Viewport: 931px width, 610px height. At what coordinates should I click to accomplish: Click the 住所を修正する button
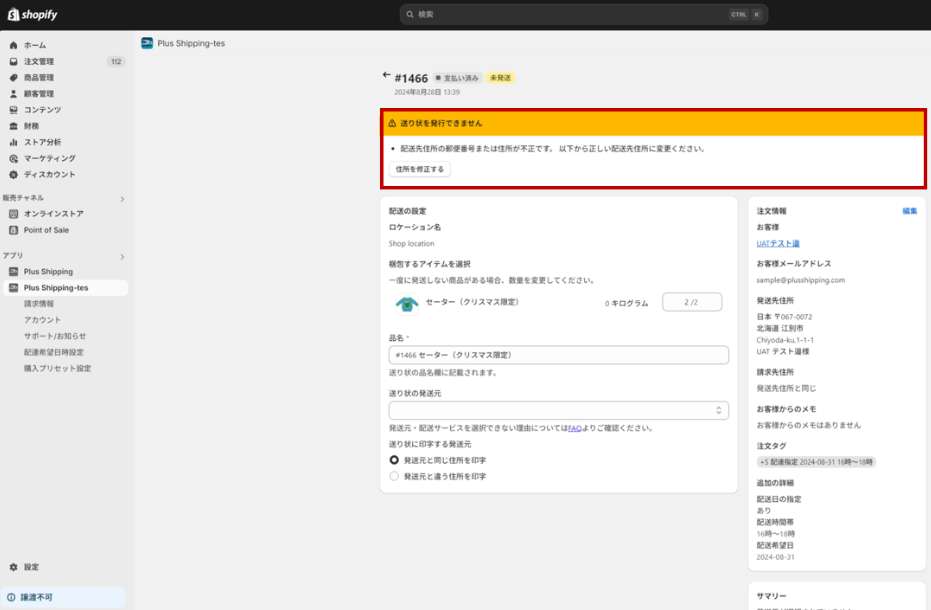(x=420, y=170)
